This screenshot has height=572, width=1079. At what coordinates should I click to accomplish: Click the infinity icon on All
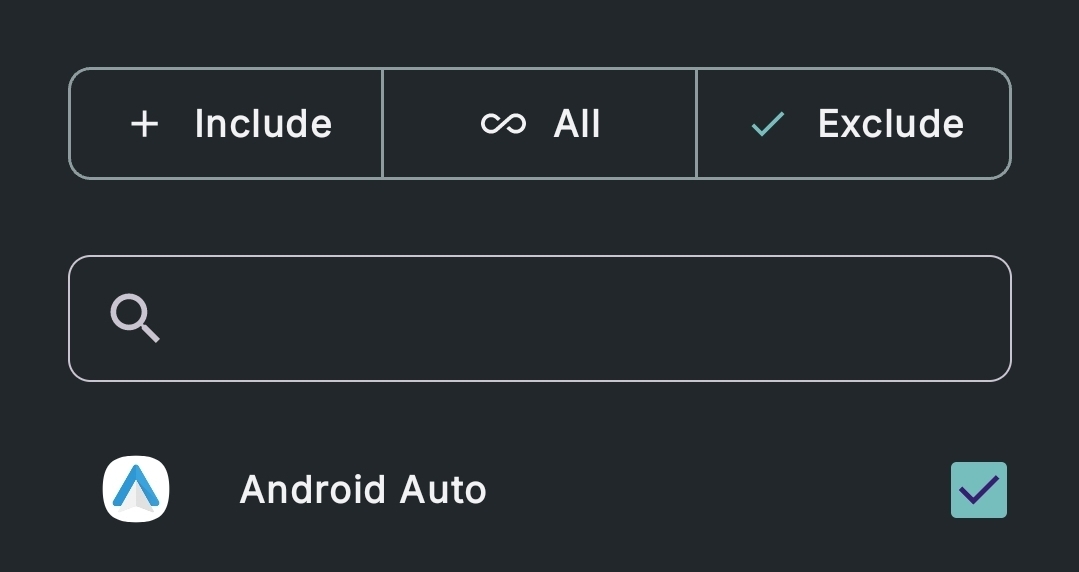503,124
